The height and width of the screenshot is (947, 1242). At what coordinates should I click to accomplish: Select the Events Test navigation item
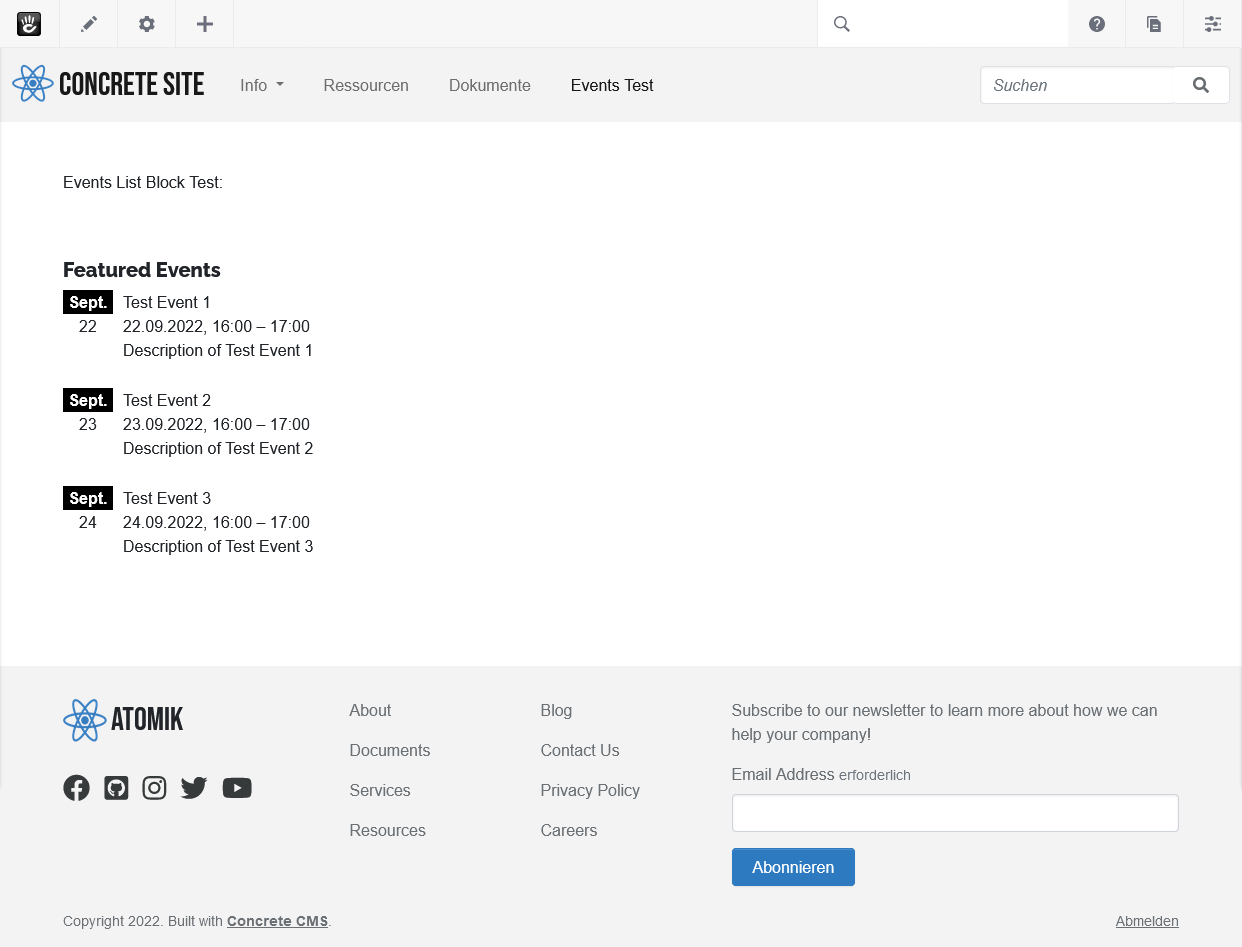point(611,85)
